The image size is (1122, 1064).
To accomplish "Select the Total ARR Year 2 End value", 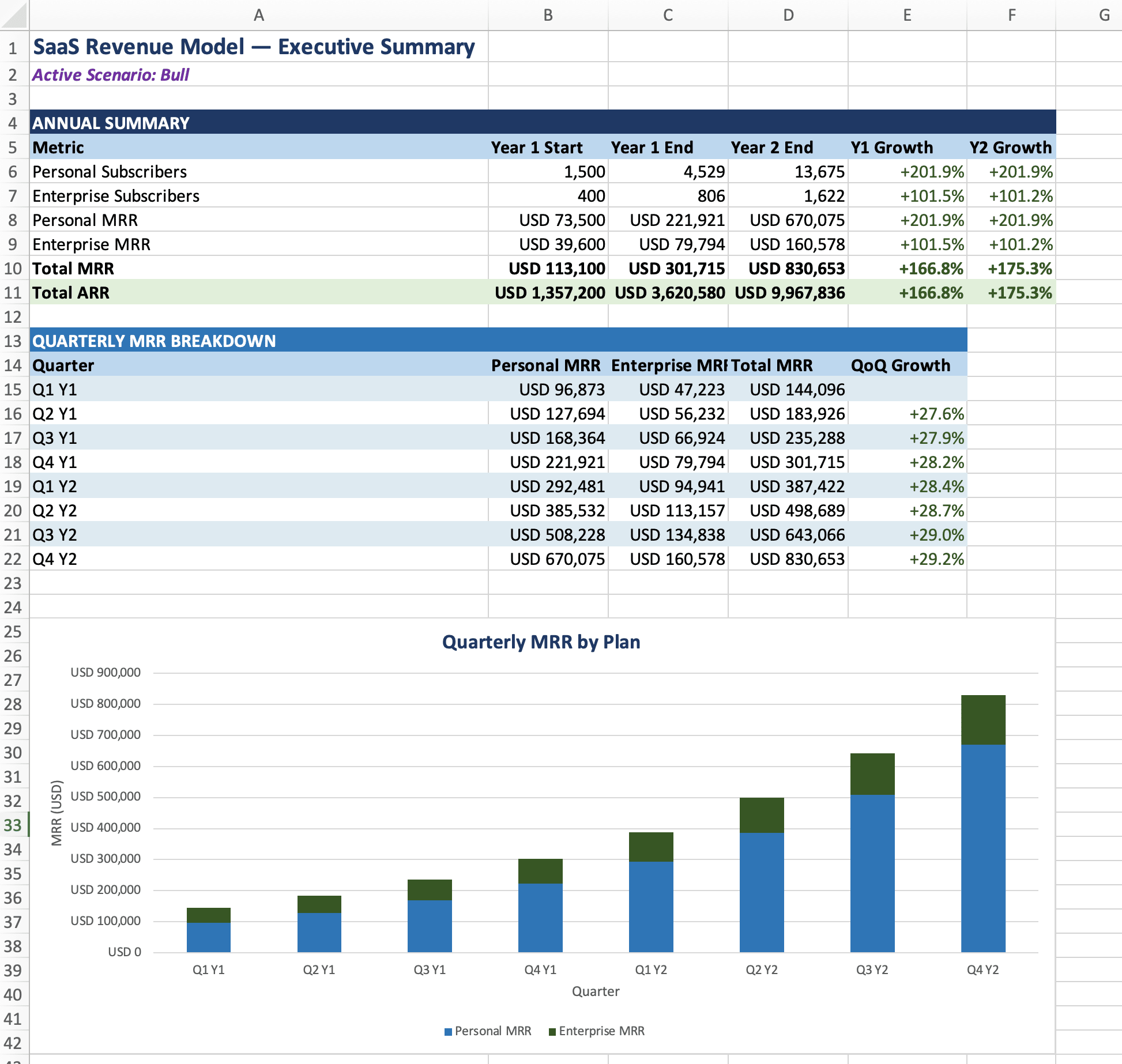I will [x=789, y=293].
